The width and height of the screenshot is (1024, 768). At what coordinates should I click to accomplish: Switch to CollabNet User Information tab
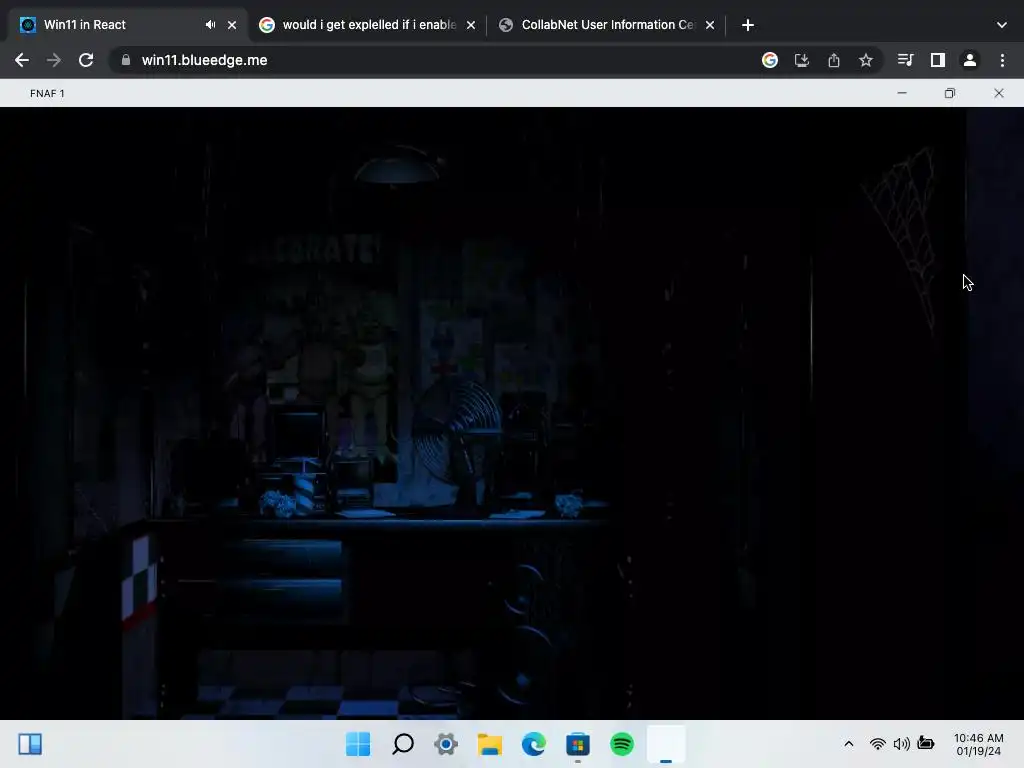tap(607, 25)
